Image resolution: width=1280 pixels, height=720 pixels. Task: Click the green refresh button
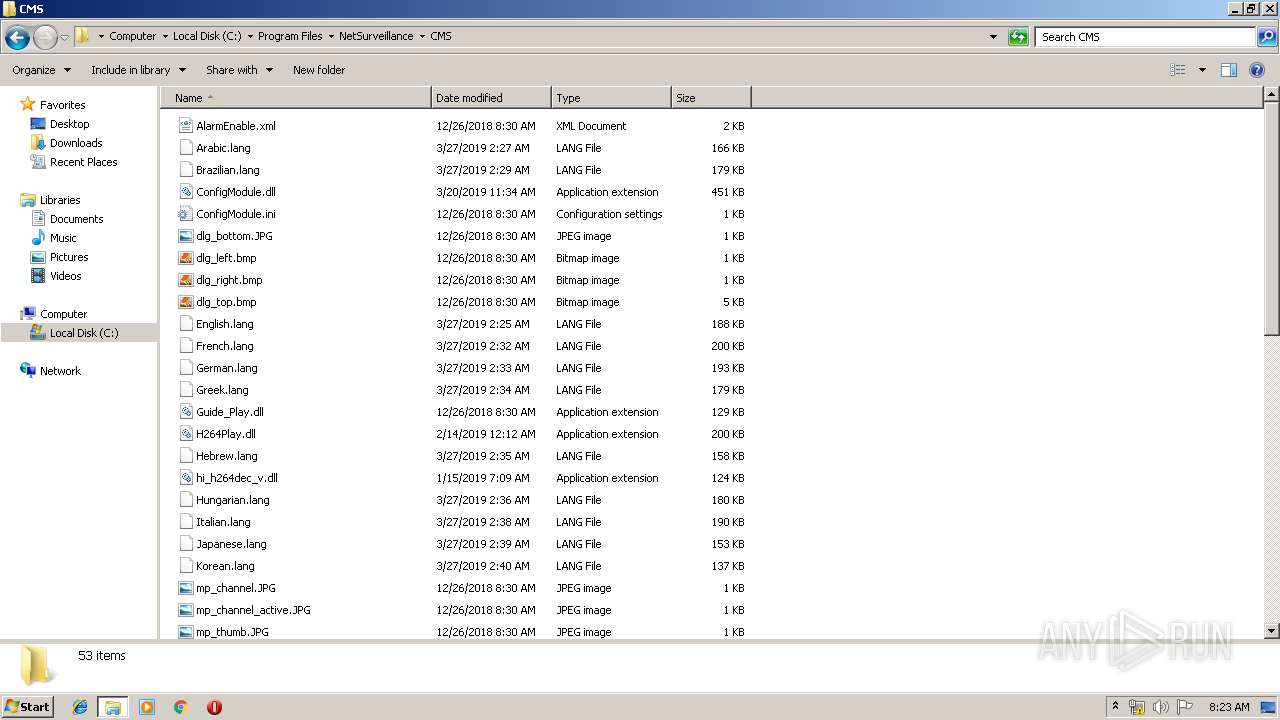pyautogui.click(x=1018, y=37)
